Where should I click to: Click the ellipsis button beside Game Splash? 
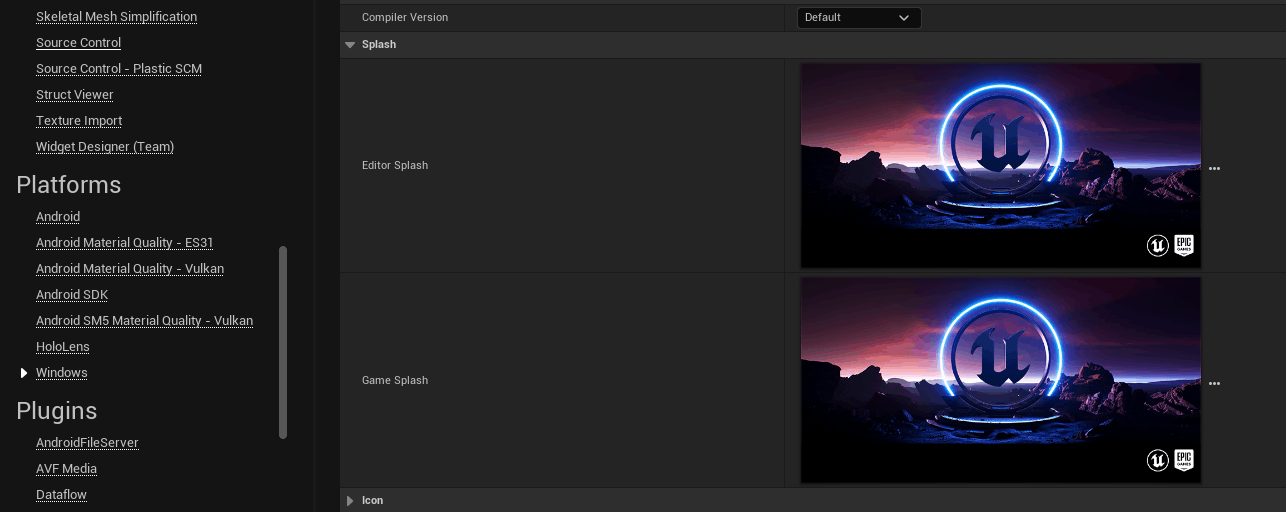coord(1214,384)
